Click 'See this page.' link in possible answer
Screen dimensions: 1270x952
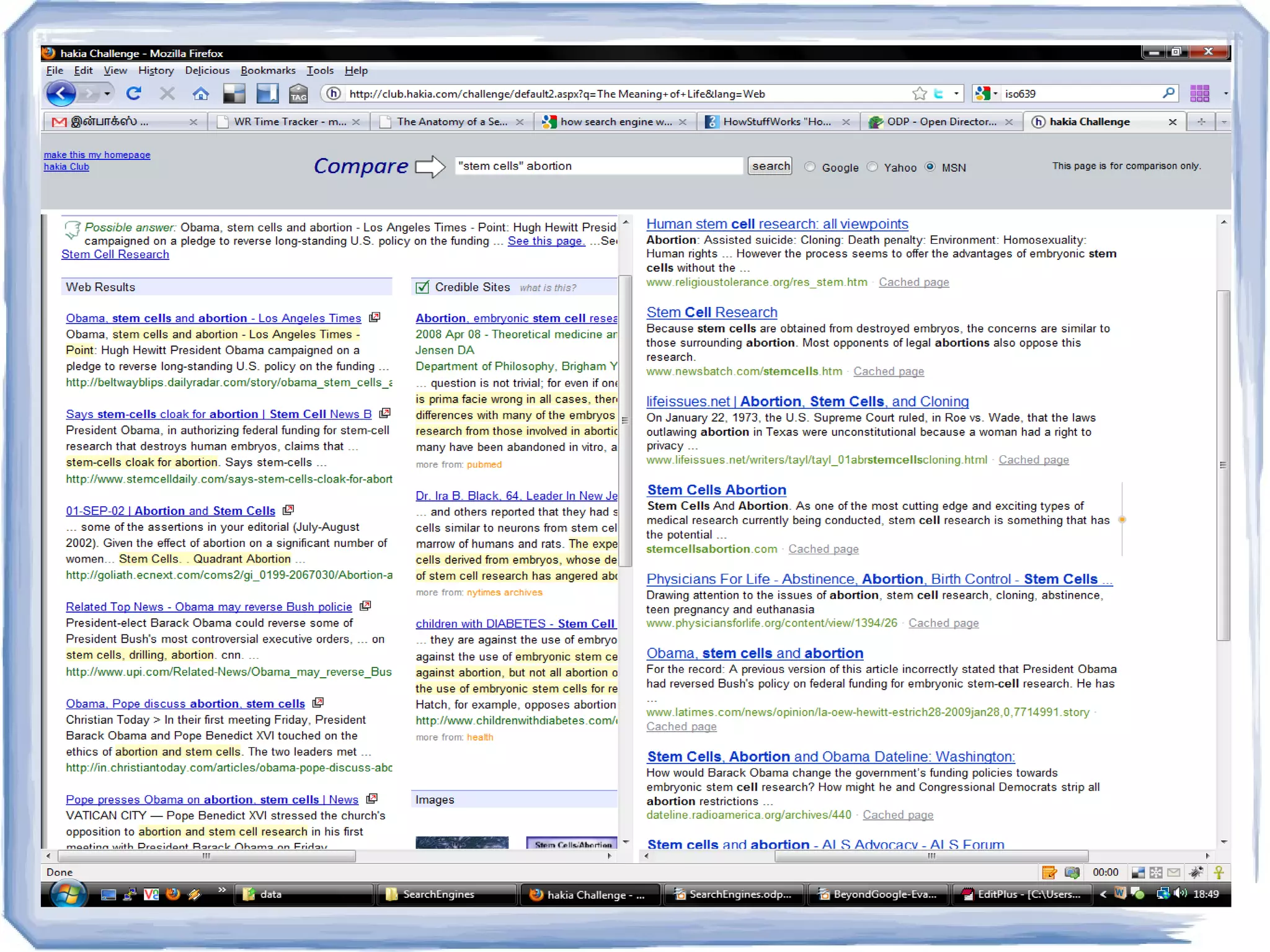546,241
